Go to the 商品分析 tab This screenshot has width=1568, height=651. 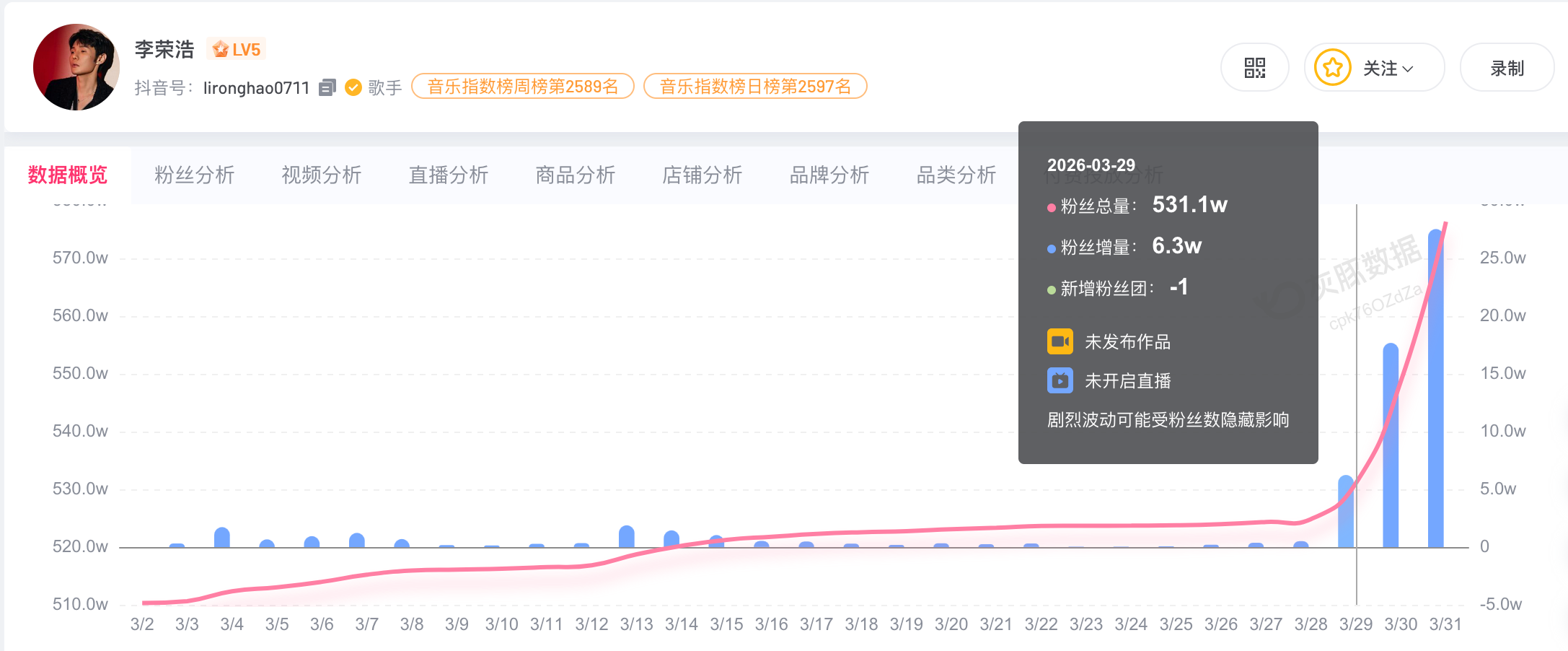[x=575, y=175]
